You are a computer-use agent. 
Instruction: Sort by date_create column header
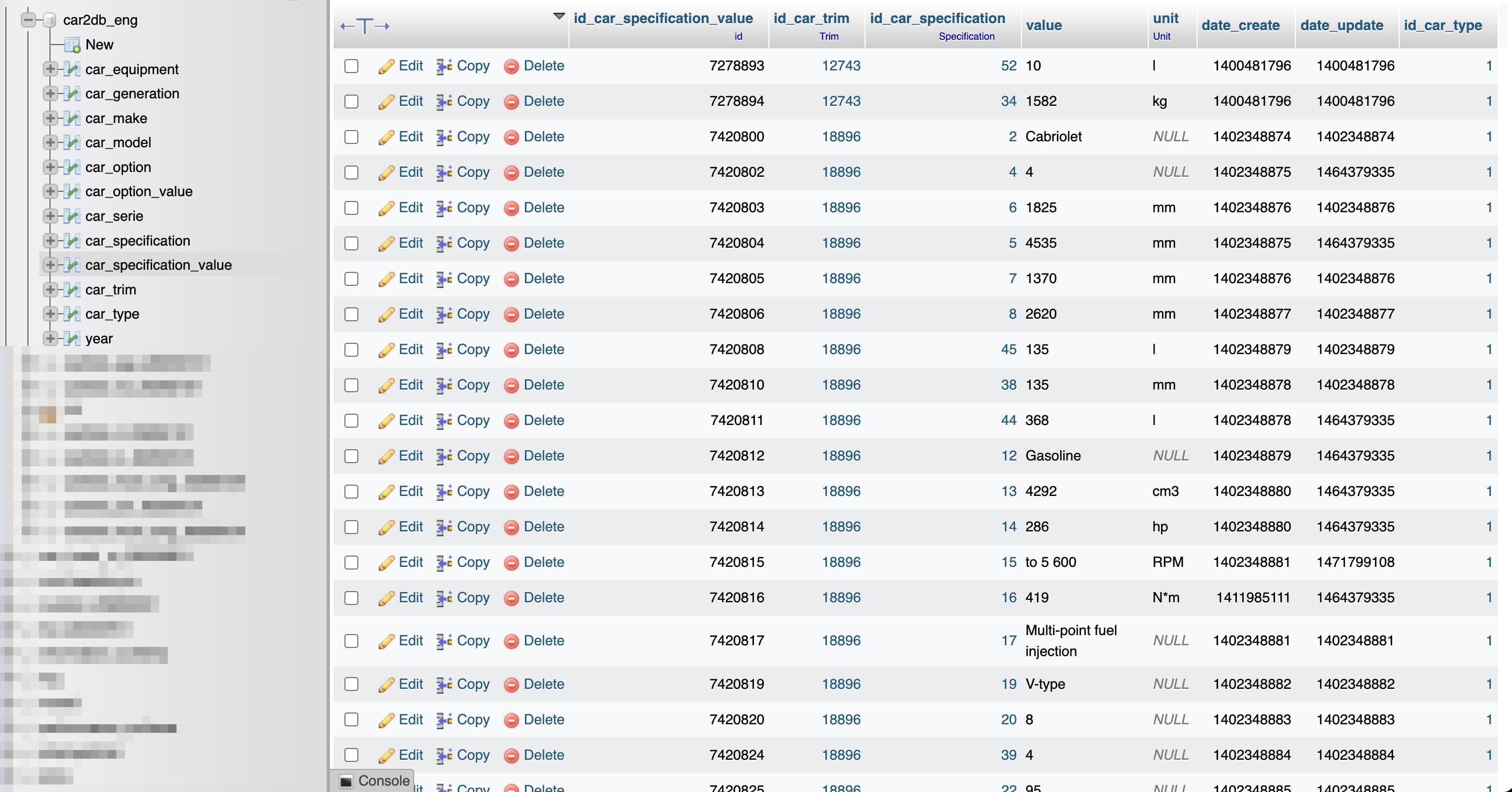click(x=1240, y=25)
